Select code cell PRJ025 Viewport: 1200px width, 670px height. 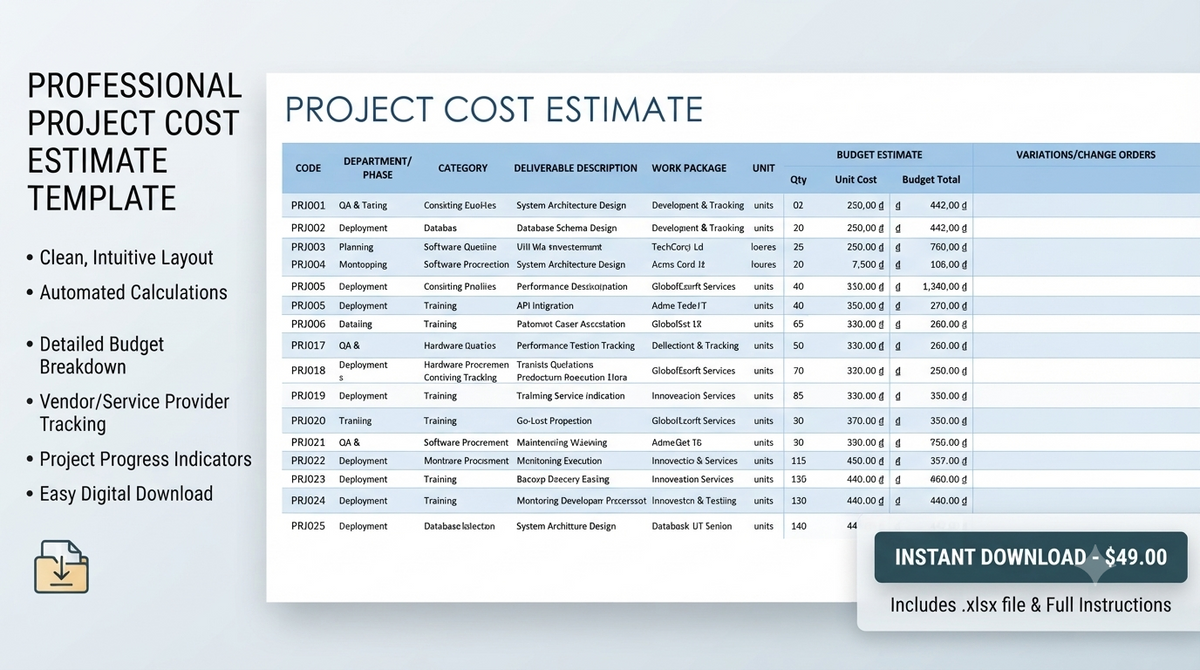click(308, 526)
